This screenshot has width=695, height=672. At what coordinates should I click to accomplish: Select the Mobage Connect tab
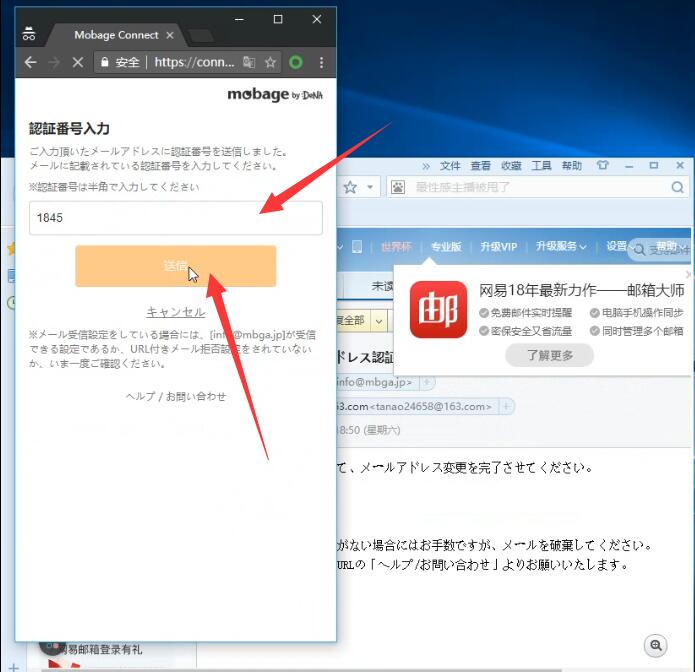pos(116,35)
